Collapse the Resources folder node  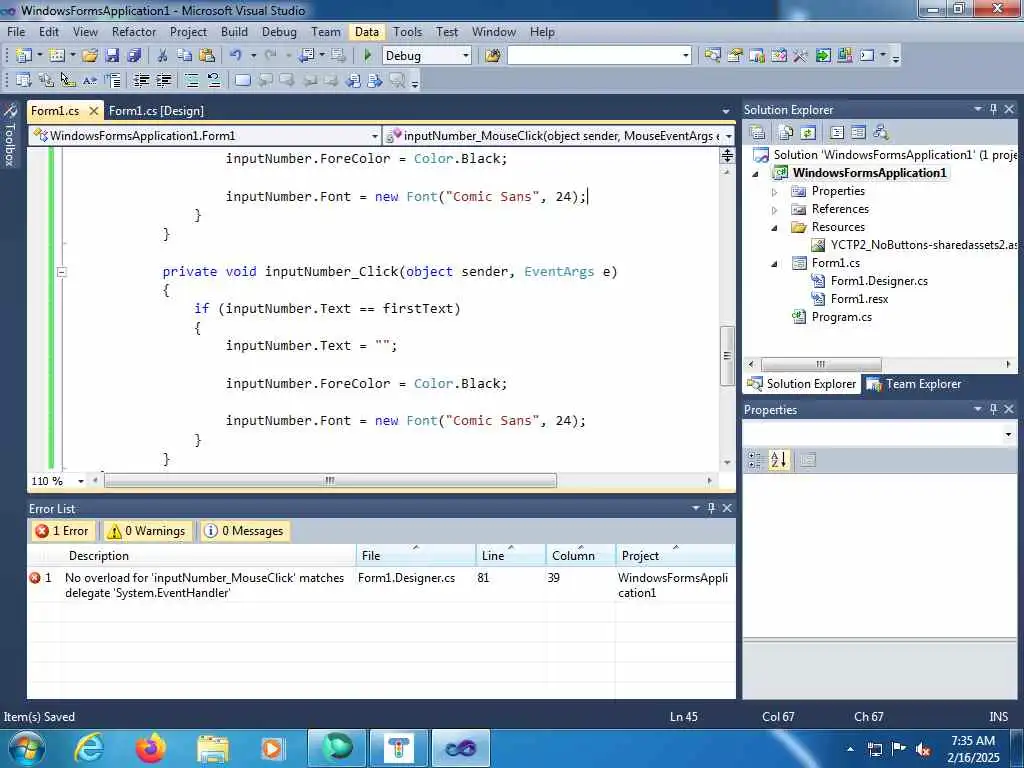click(x=775, y=227)
